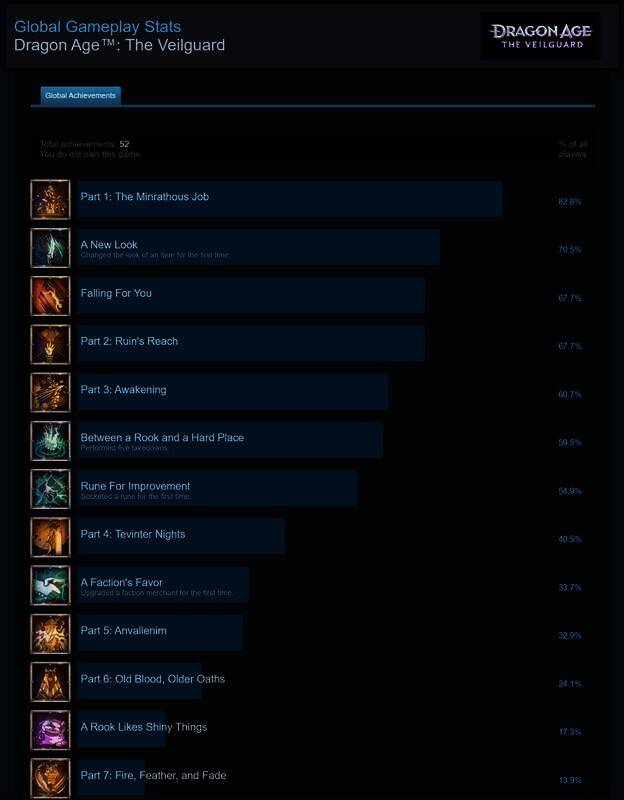The width and height of the screenshot is (624, 800).
Task: Click the Part 1: The Minrathous Job progress bar
Action: [290, 199]
